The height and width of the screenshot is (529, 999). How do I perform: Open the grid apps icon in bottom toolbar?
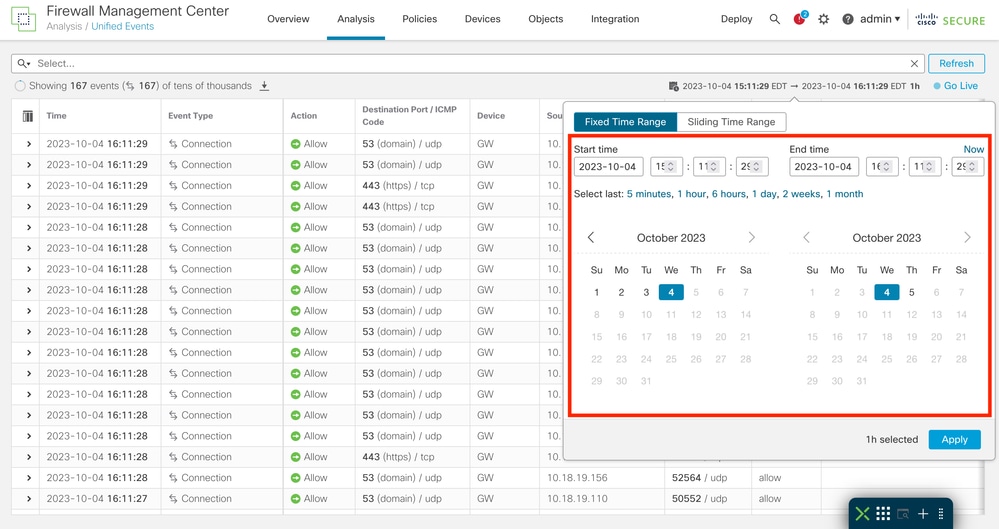click(883, 513)
